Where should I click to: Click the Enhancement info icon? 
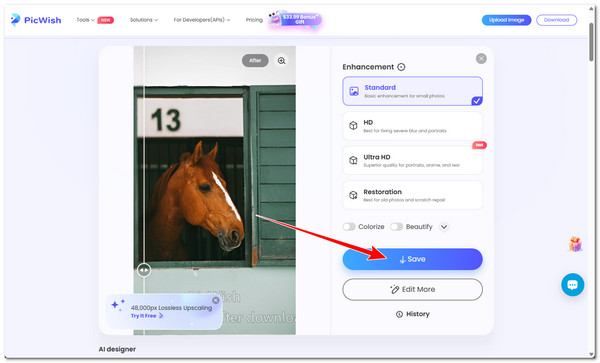401,67
